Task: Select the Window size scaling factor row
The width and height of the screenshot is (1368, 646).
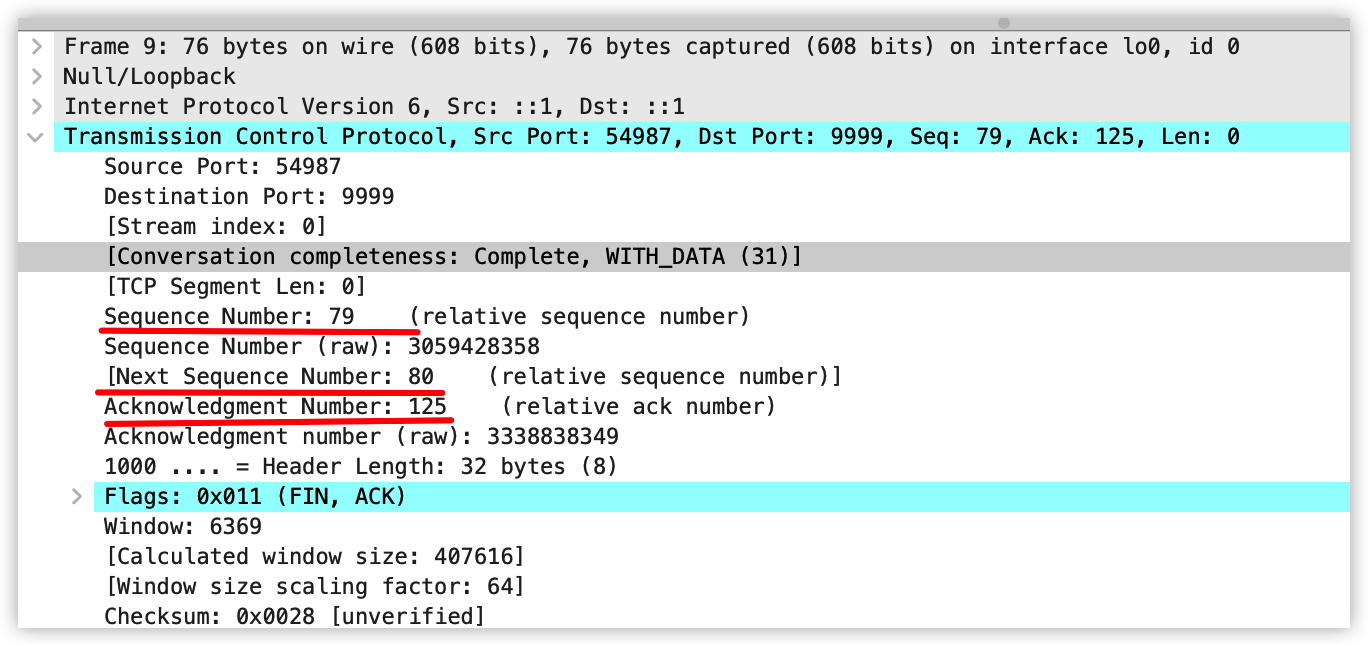Action: click(314, 587)
